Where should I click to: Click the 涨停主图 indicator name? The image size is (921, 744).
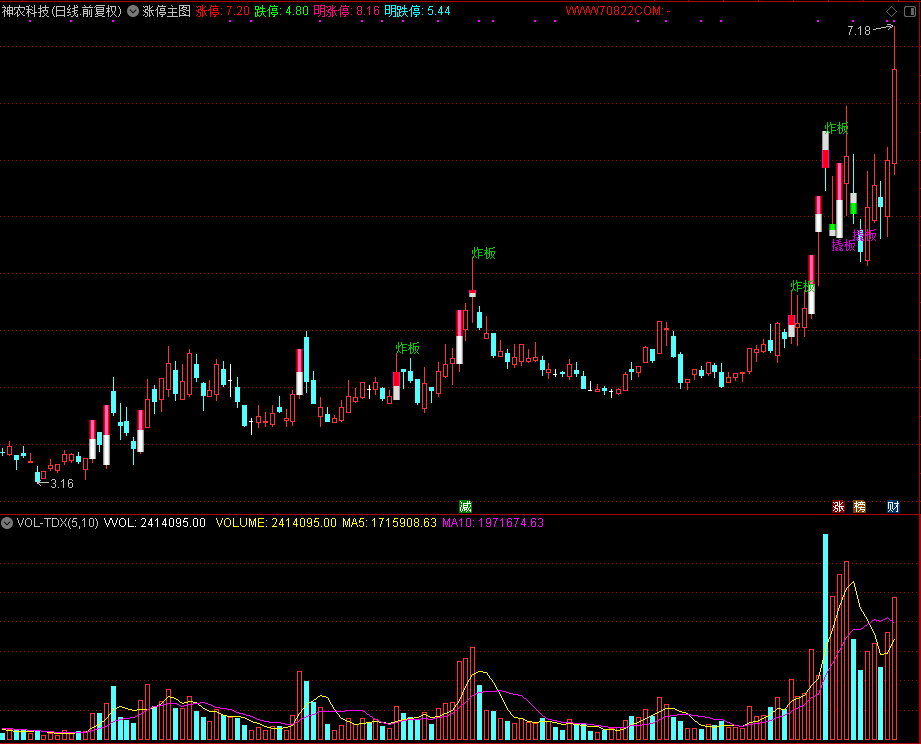[x=166, y=11]
